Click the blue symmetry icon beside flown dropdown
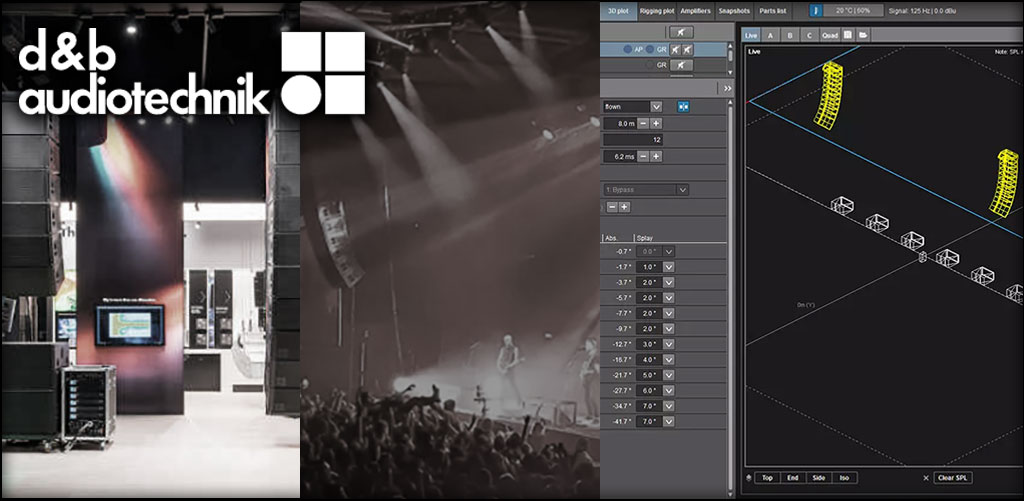 point(684,106)
